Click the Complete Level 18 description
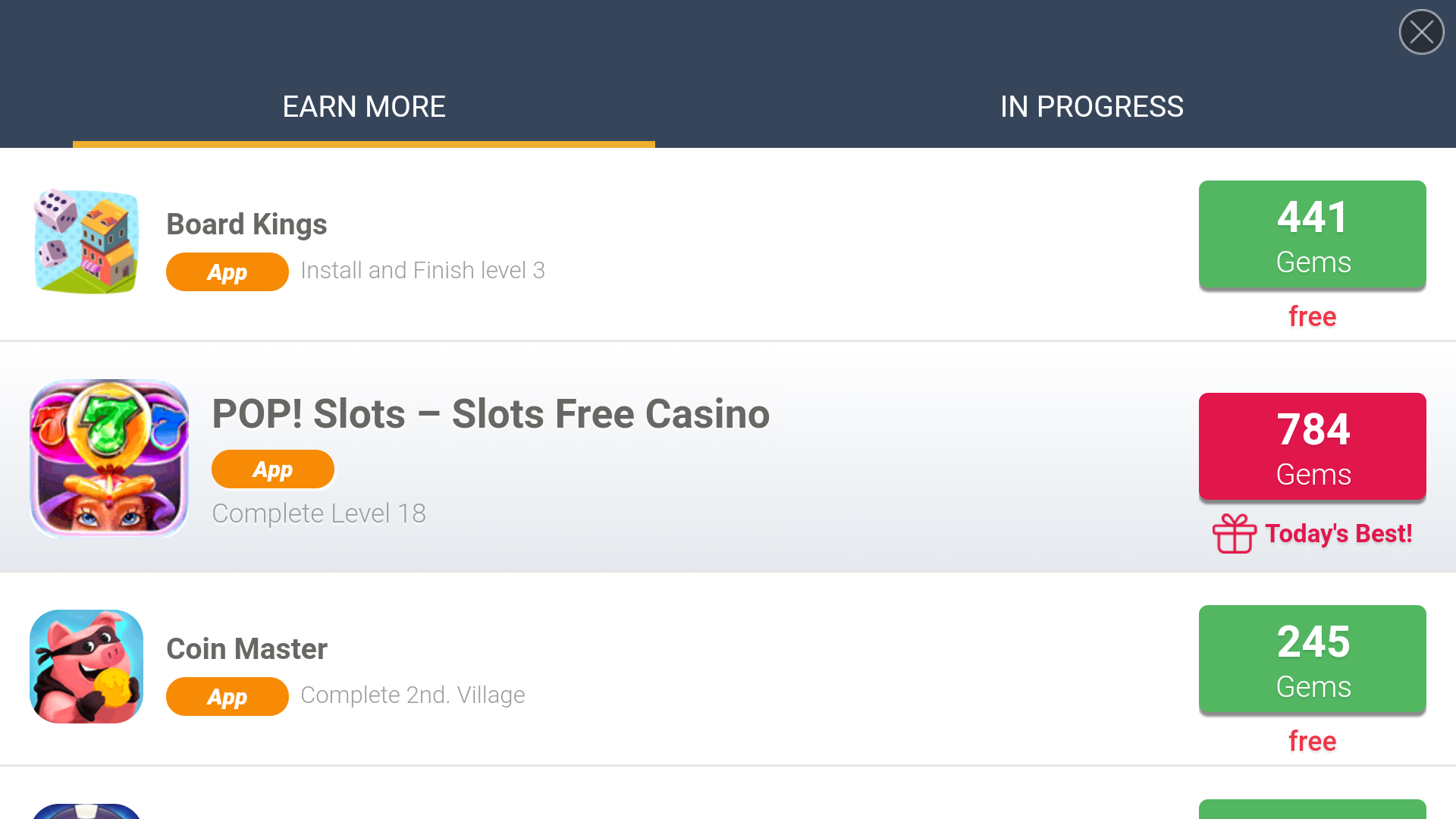The height and width of the screenshot is (819, 1456). click(x=318, y=513)
